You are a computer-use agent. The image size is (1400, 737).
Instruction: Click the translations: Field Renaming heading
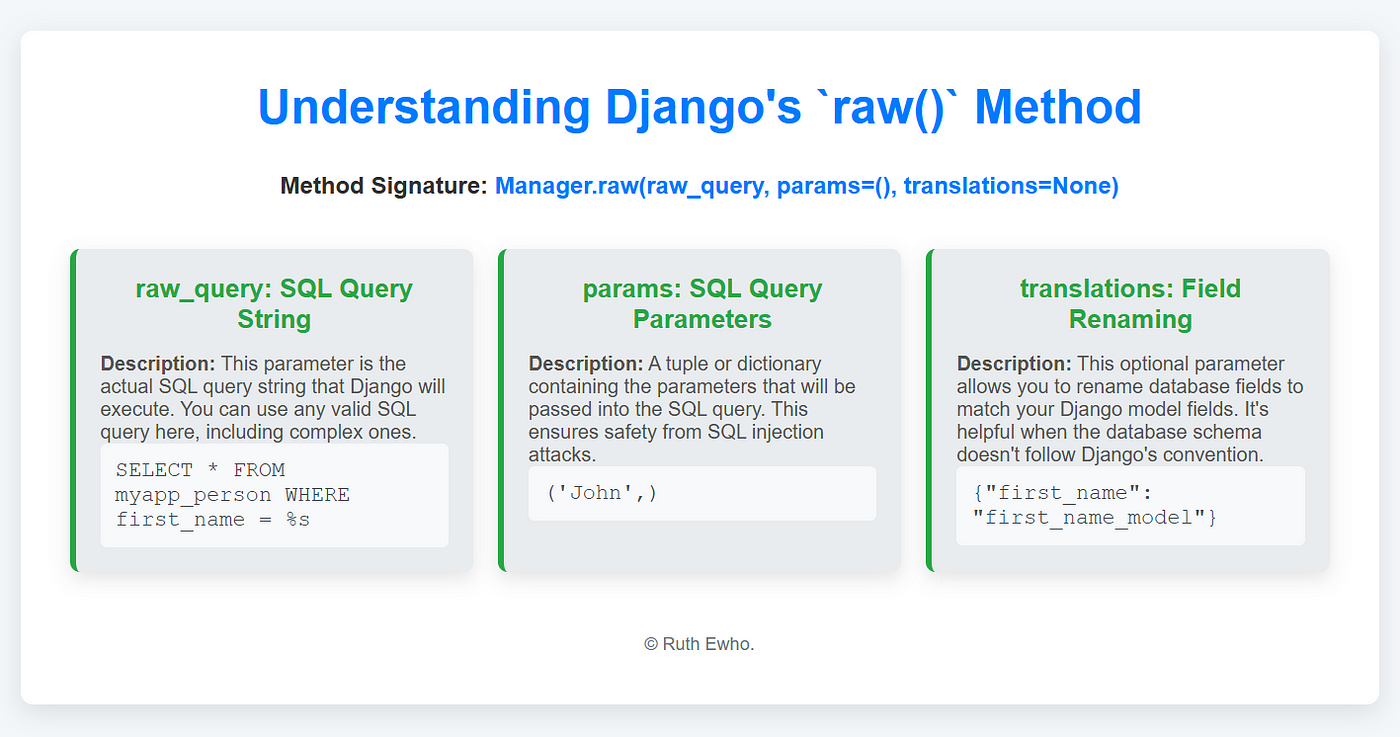click(1130, 304)
